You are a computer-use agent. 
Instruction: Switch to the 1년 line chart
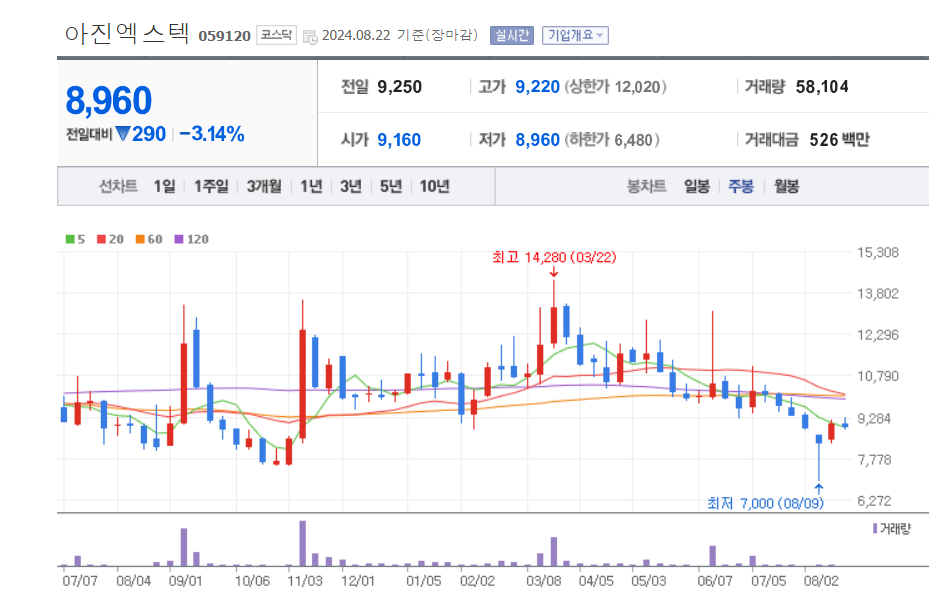pos(311,187)
